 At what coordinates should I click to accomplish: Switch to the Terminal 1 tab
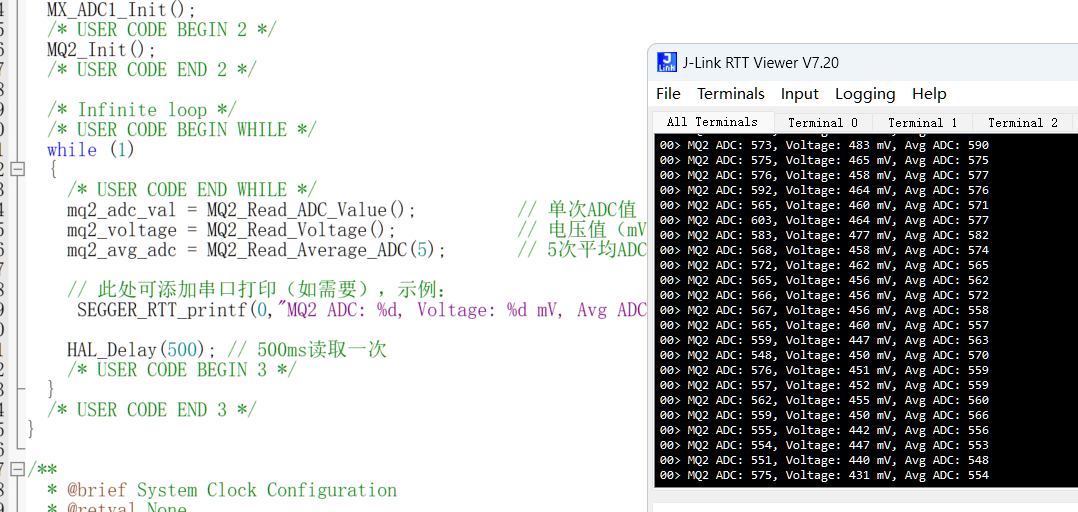(923, 123)
